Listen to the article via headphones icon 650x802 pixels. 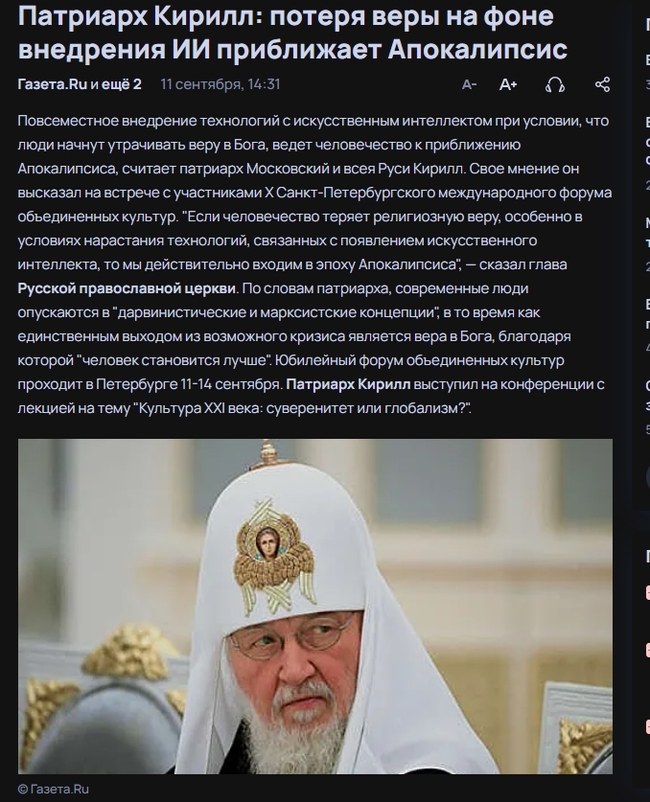(555, 85)
